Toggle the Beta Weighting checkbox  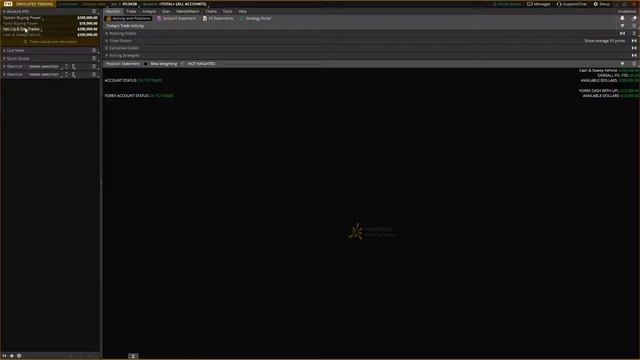tap(146, 64)
